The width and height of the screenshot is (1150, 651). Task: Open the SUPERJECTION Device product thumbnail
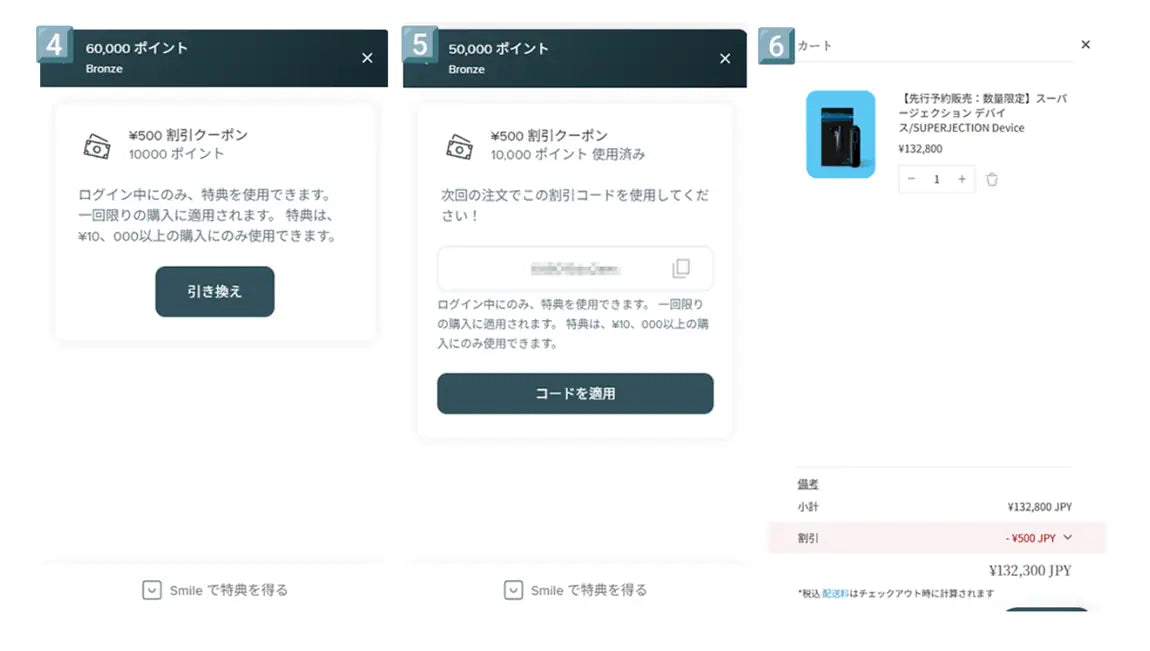click(840, 134)
